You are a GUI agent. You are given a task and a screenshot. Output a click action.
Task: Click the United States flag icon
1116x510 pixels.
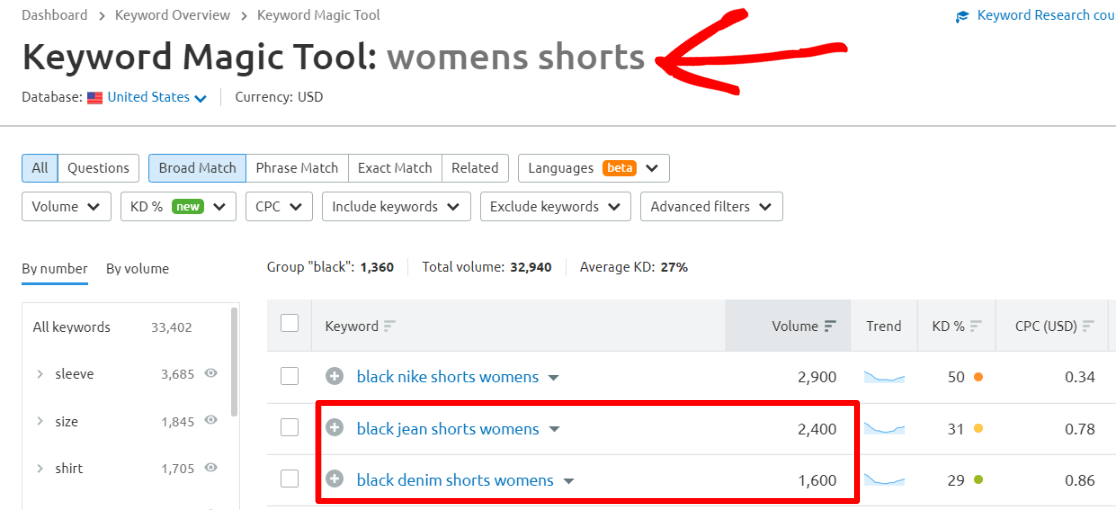95,97
